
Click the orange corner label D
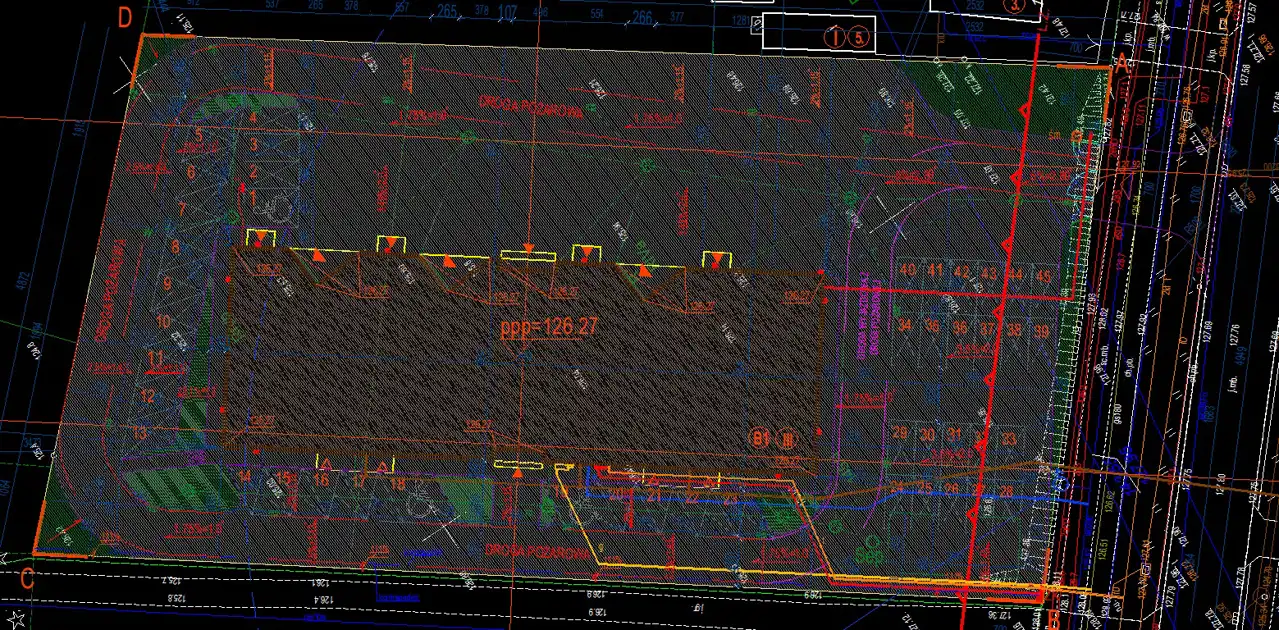pyautogui.click(x=125, y=17)
